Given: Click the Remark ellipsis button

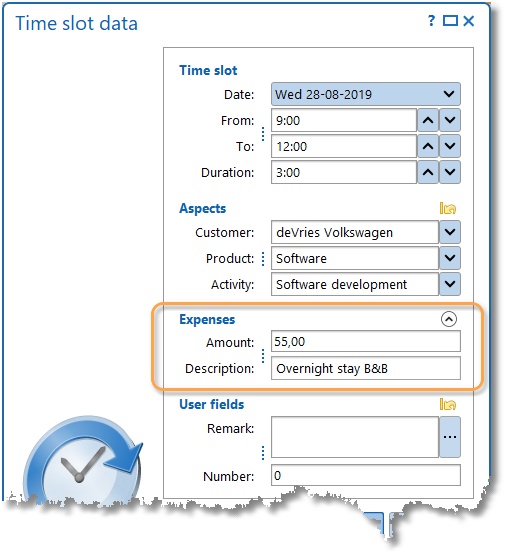Looking at the screenshot, I should [450, 437].
